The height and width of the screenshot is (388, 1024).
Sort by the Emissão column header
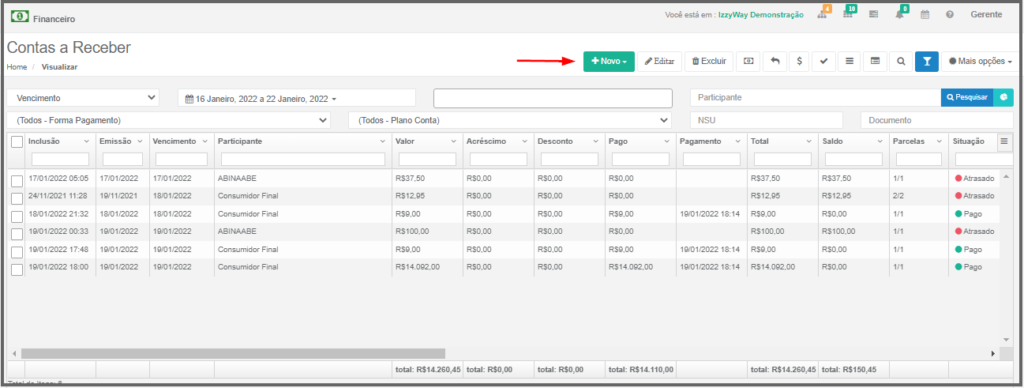116,141
